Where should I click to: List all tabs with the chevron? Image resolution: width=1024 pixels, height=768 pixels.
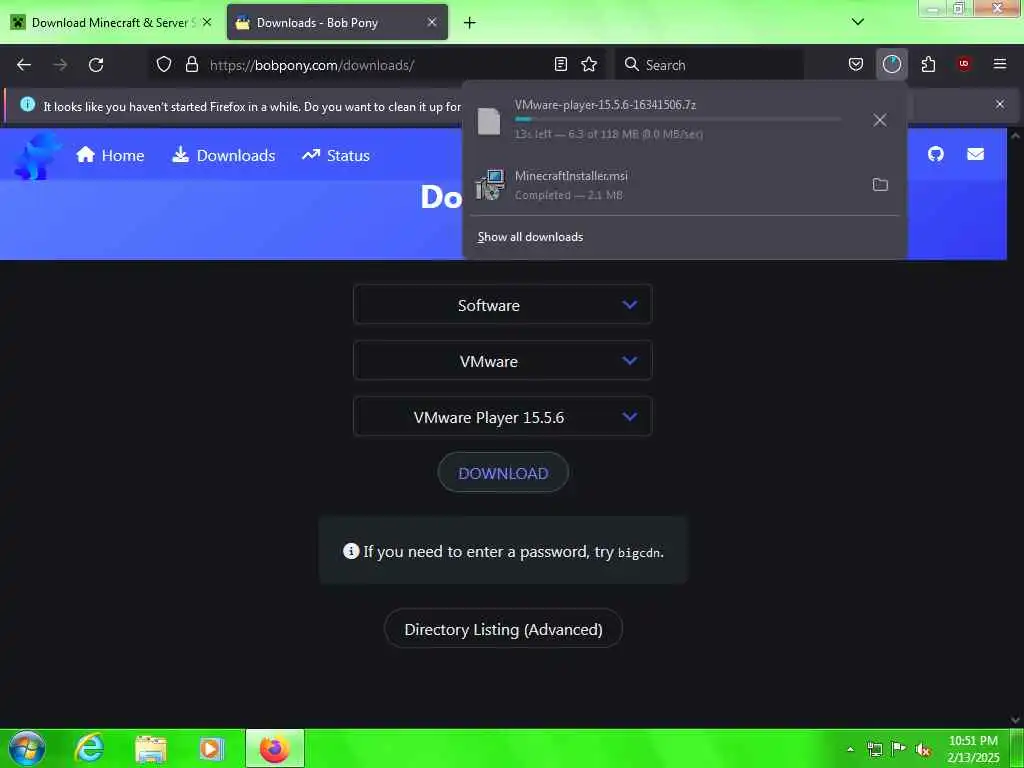(x=857, y=22)
